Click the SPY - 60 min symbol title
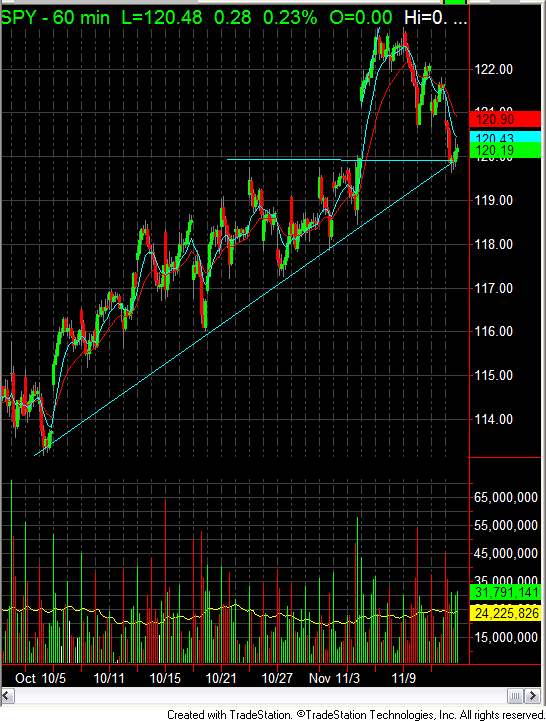 56,18
